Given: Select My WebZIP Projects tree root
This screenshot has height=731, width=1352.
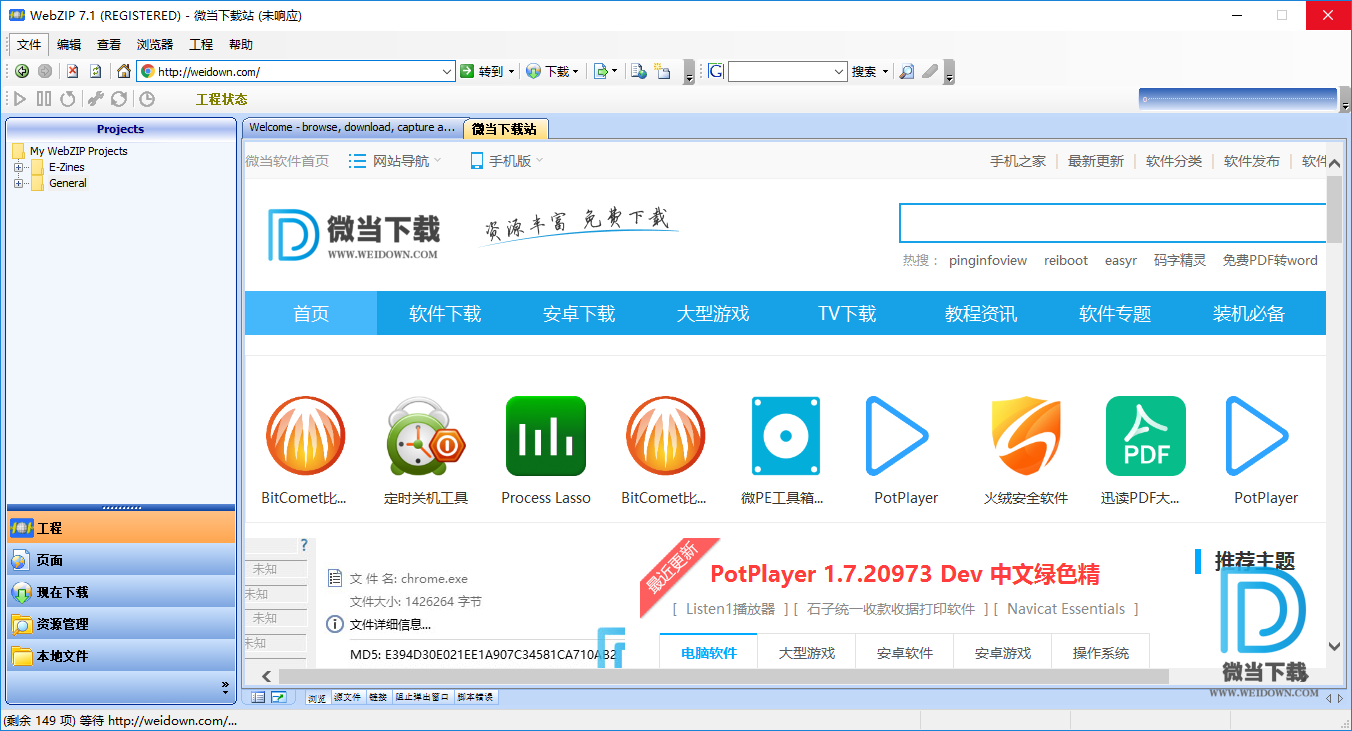Looking at the screenshot, I should (x=78, y=151).
